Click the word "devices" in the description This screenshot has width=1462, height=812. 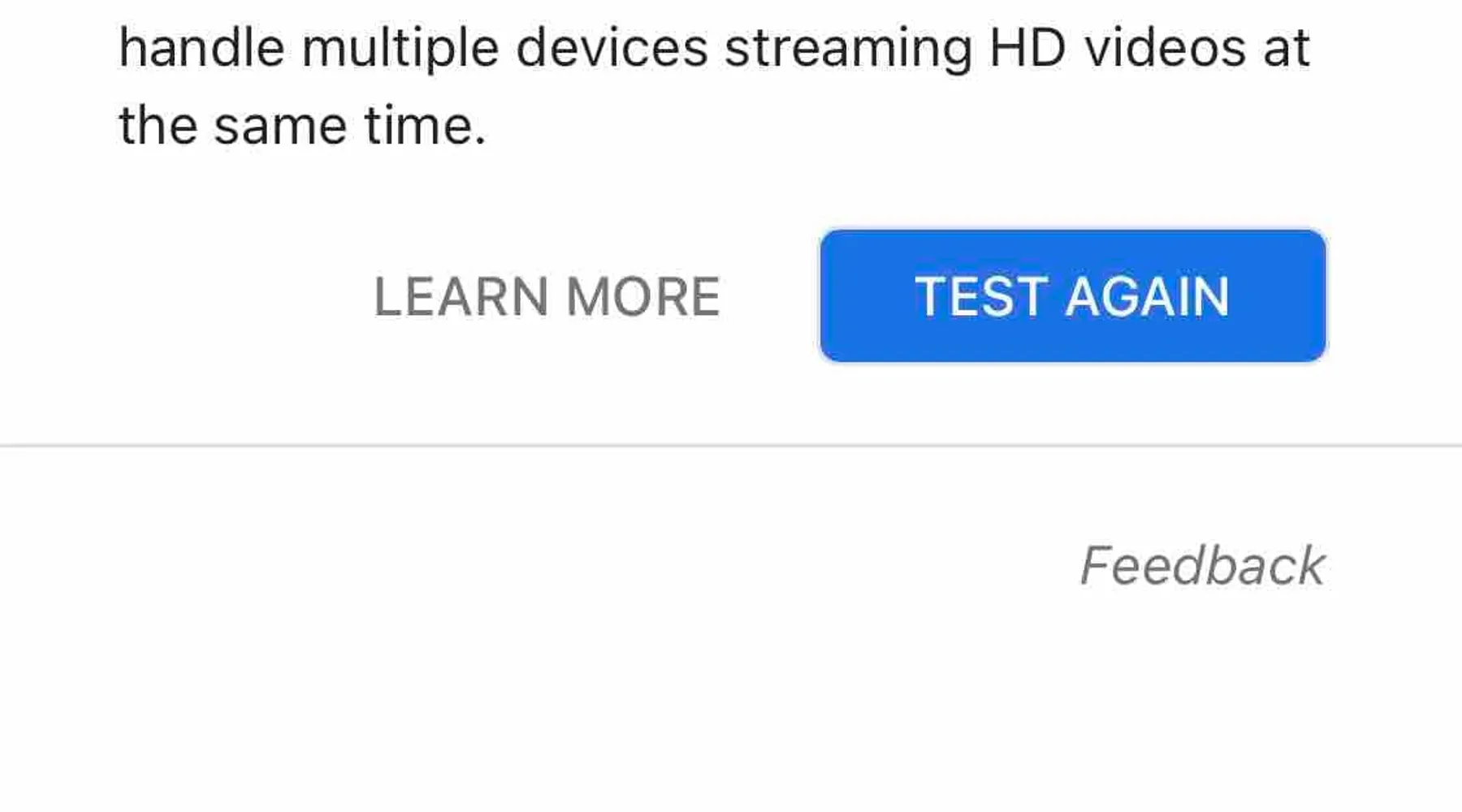point(612,48)
